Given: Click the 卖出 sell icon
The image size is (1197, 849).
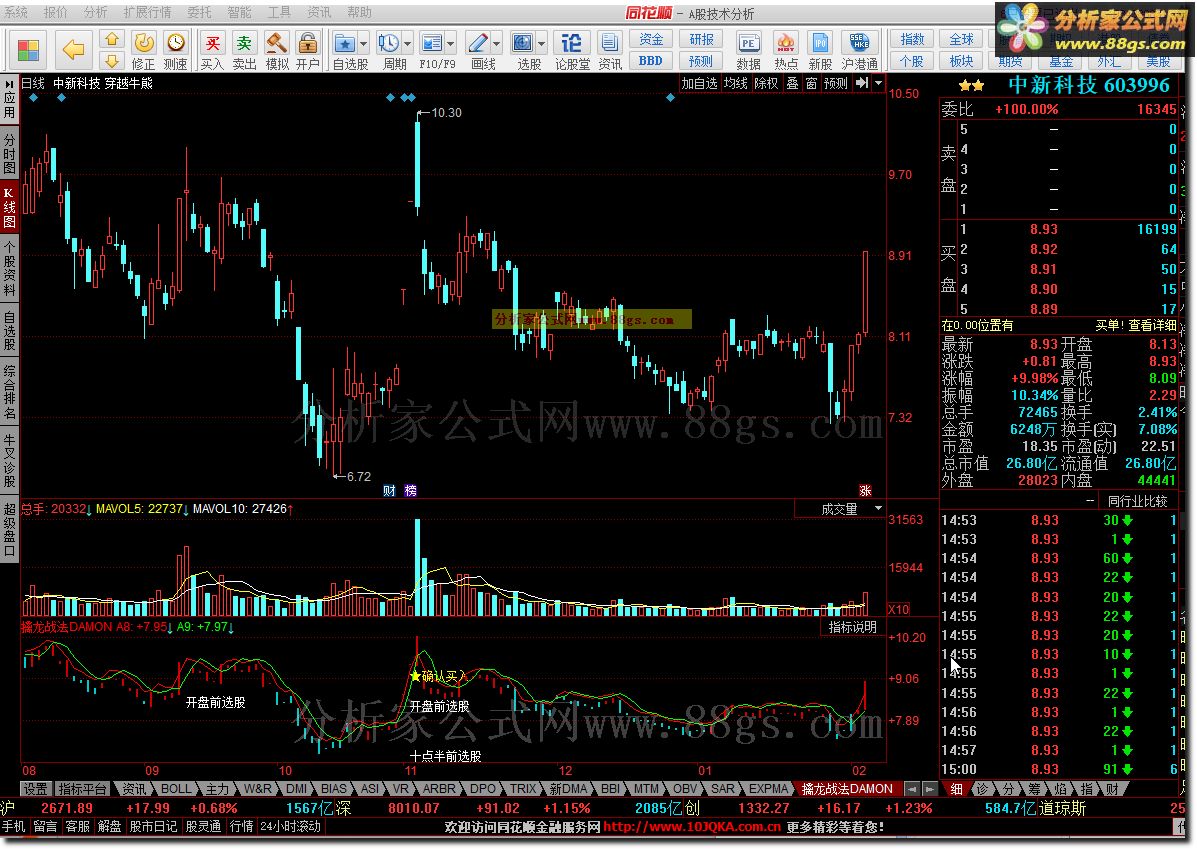Looking at the screenshot, I should 244,50.
